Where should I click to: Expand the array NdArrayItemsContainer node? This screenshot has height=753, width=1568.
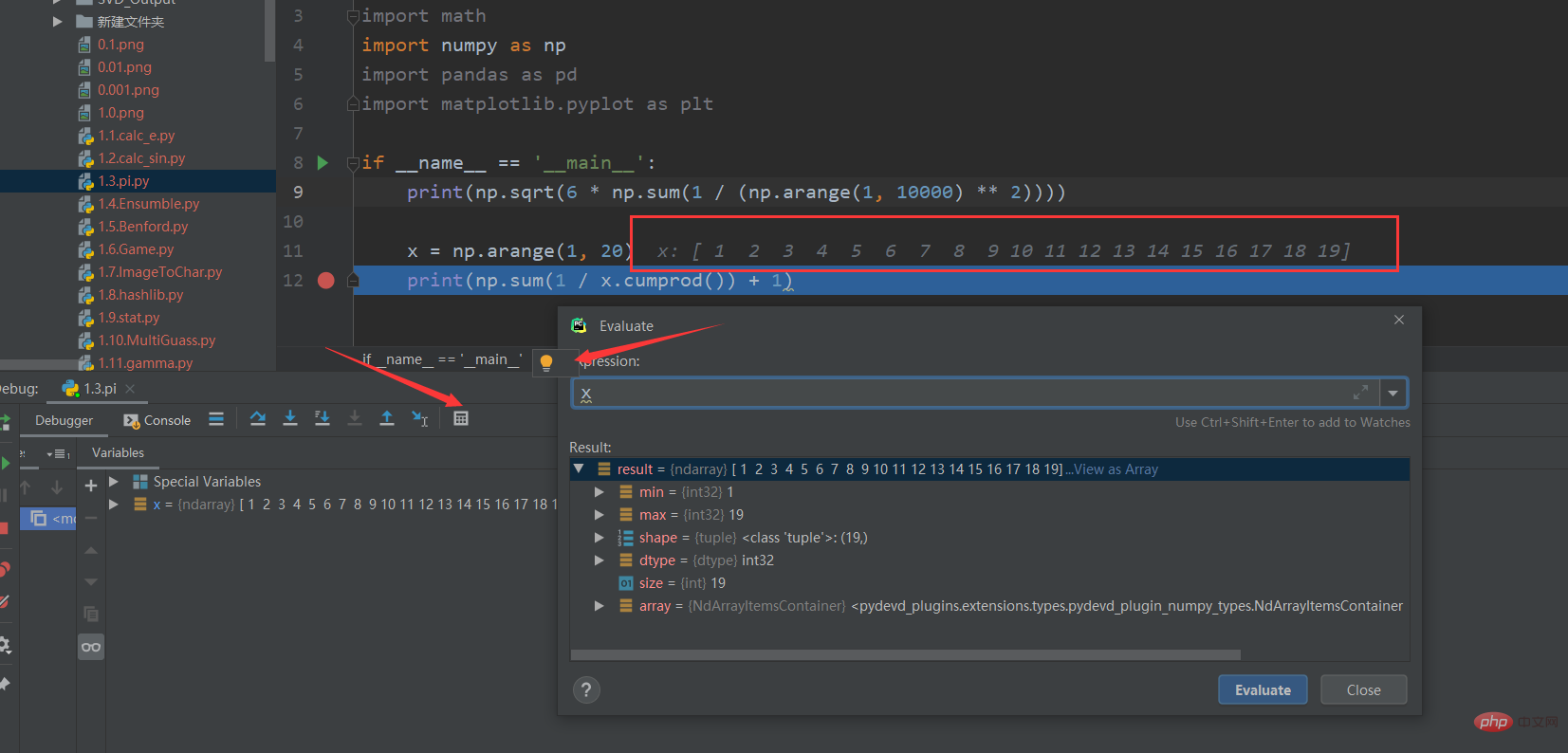click(x=599, y=605)
